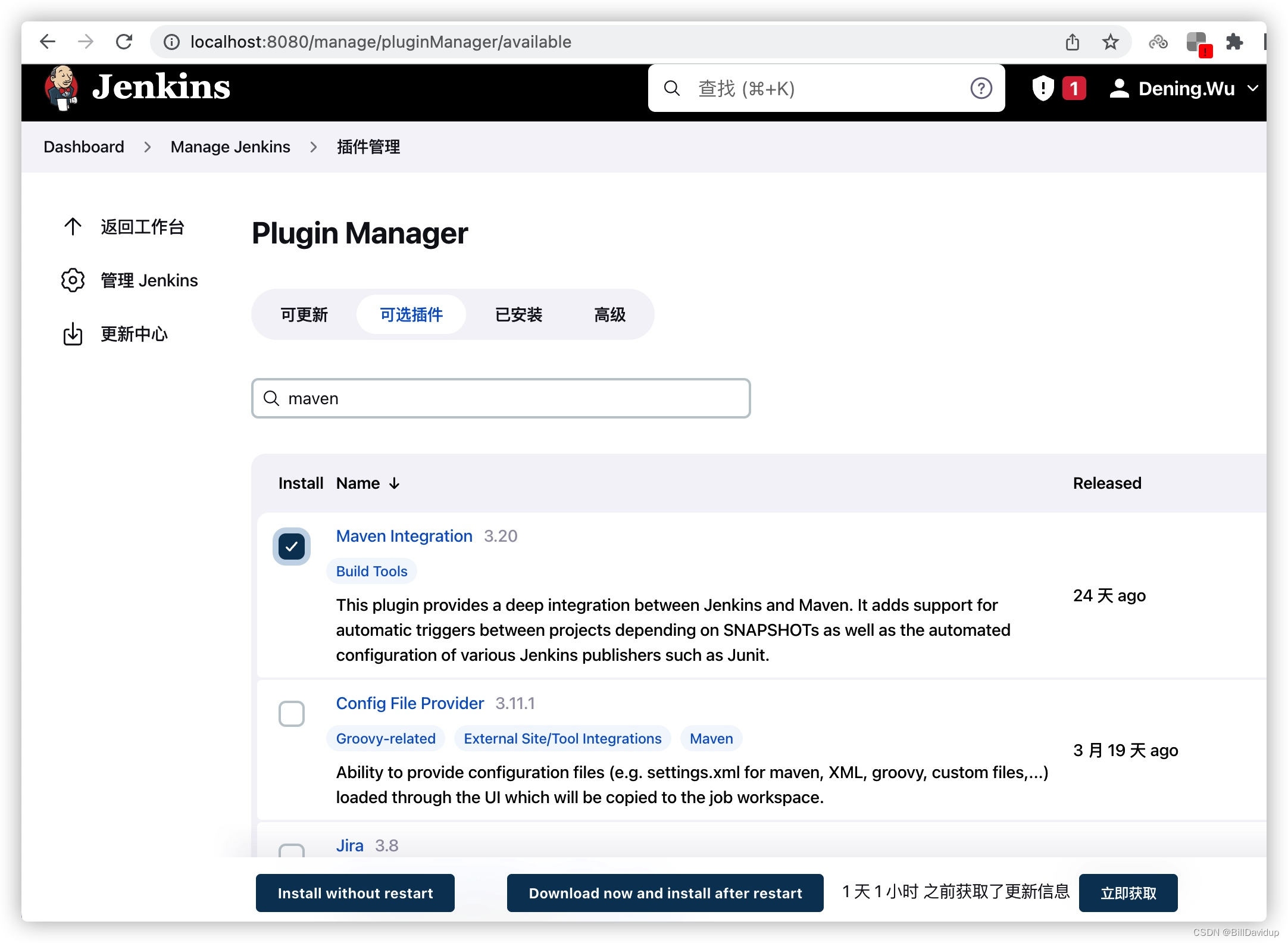The height and width of the screenshot is (943, 1288).
Task: Open the Config File Provider plugin link
Action: [410, 703]
